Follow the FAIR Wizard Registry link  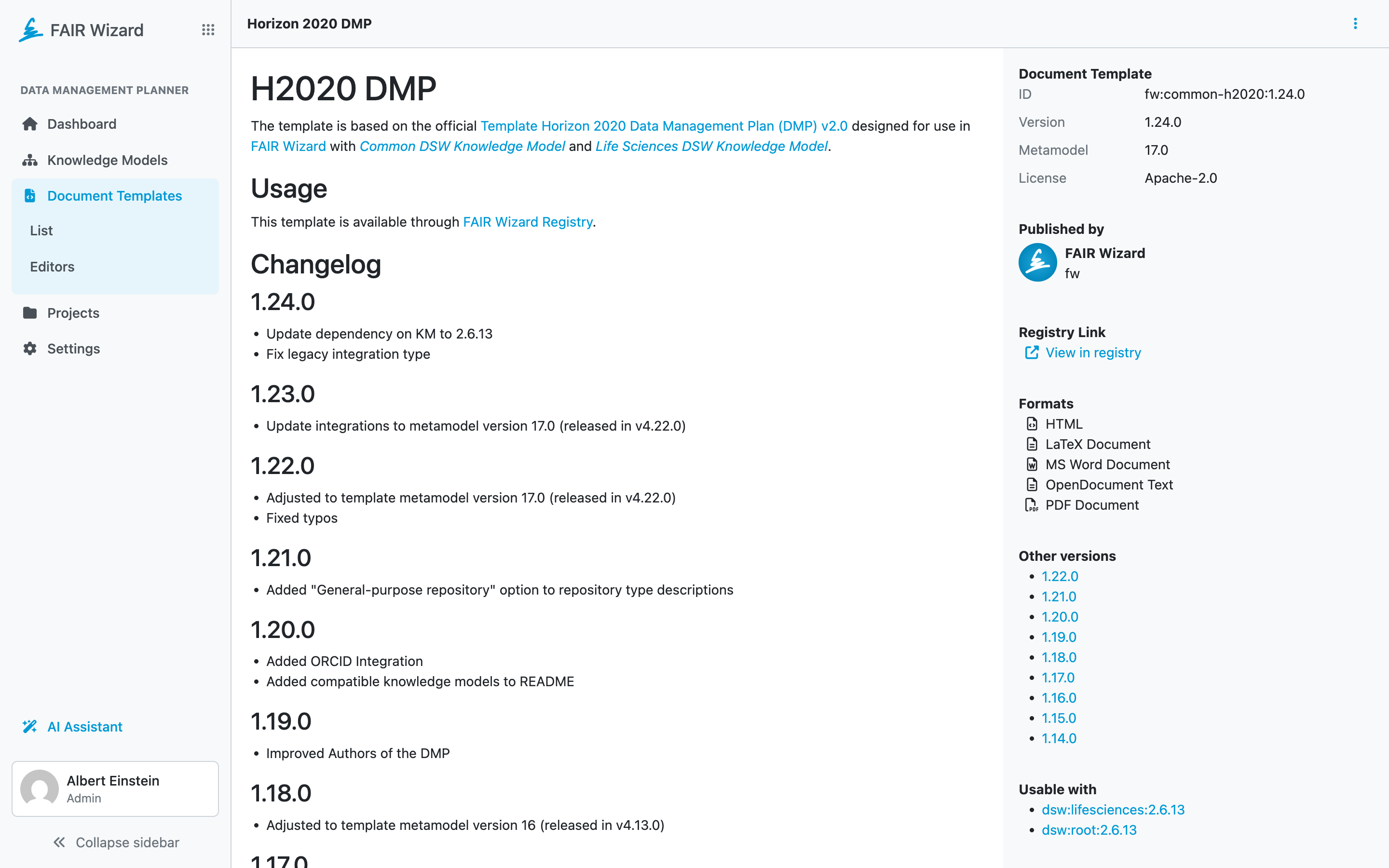tap(528, 222)
